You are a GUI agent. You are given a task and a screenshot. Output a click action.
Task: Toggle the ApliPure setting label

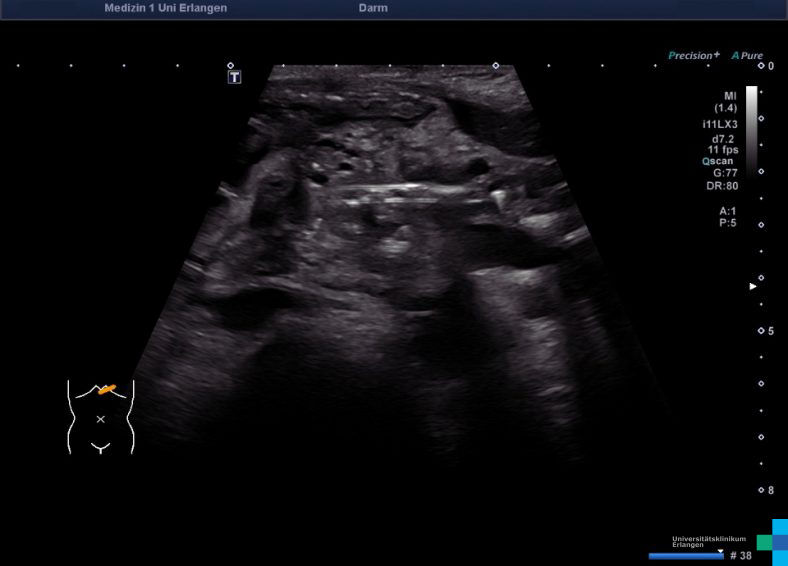pos(747,56)
